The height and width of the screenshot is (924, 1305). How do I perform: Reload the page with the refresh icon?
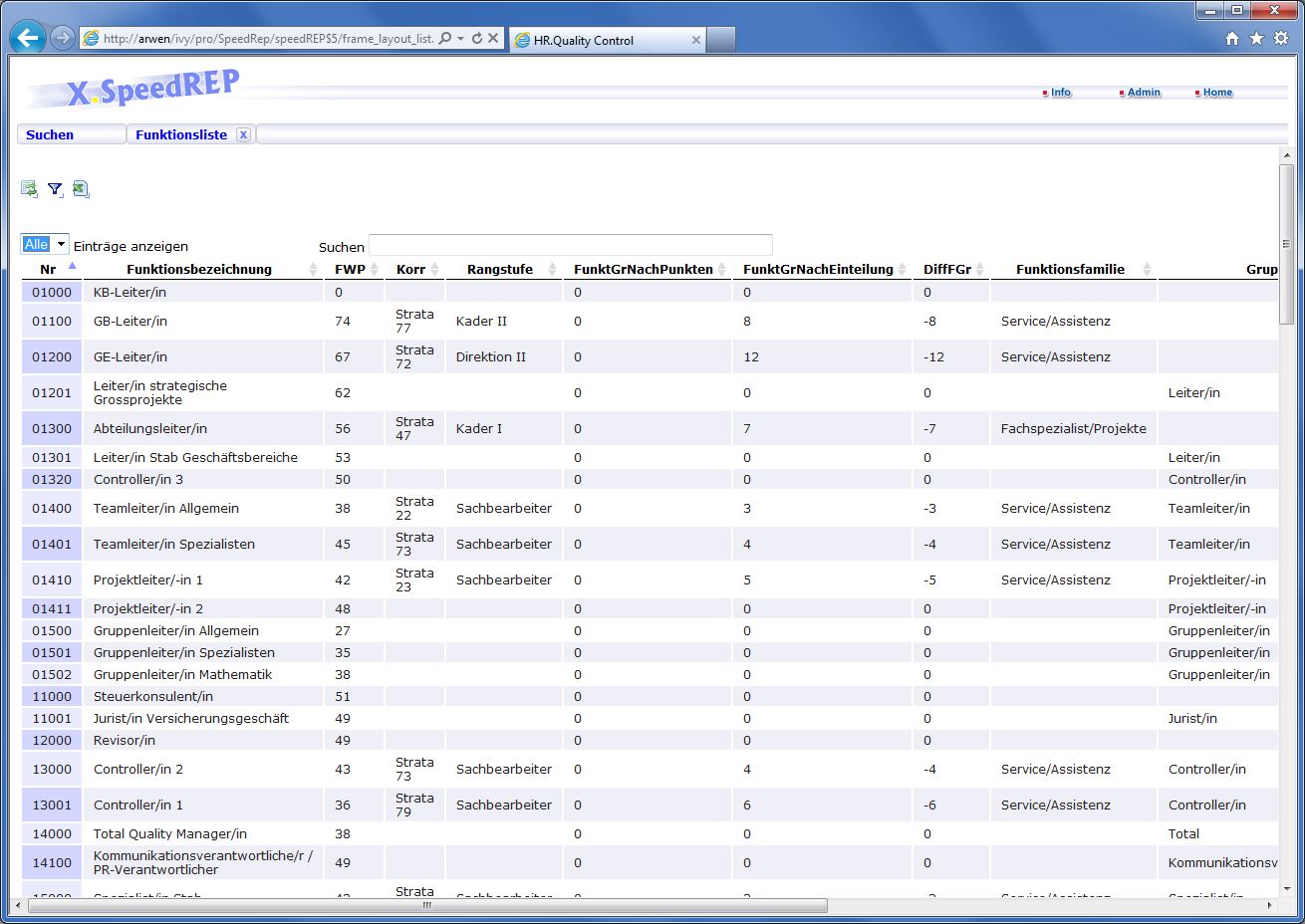[477, 39]
